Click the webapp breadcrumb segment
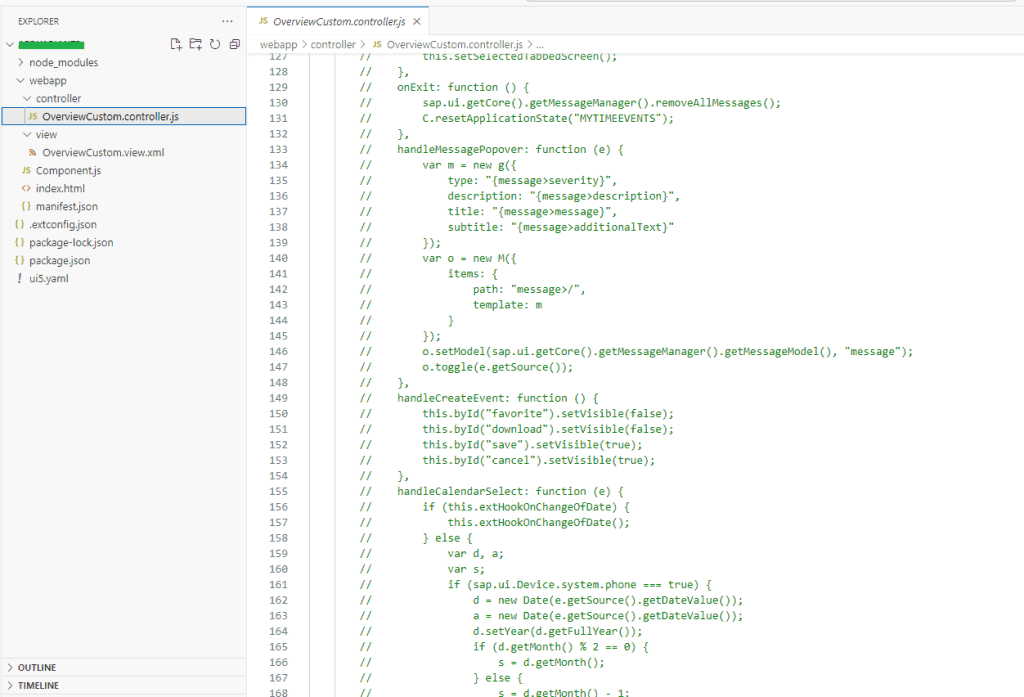Viewport: 1024px width, 697px height. pyautogui.click(x=278, y=44)
